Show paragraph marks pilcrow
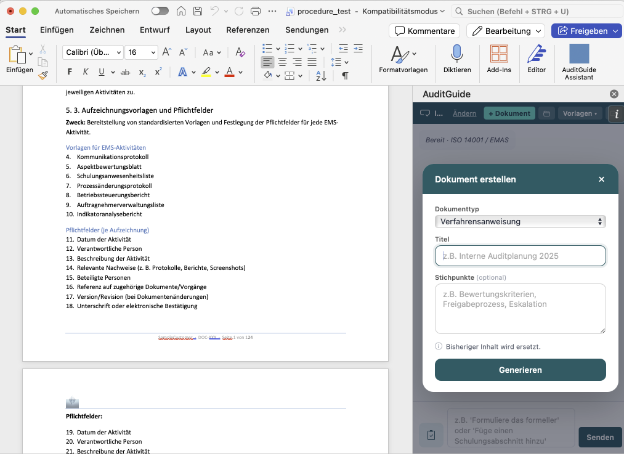This screenshot has height=454, width=624. tap(345, 76)
